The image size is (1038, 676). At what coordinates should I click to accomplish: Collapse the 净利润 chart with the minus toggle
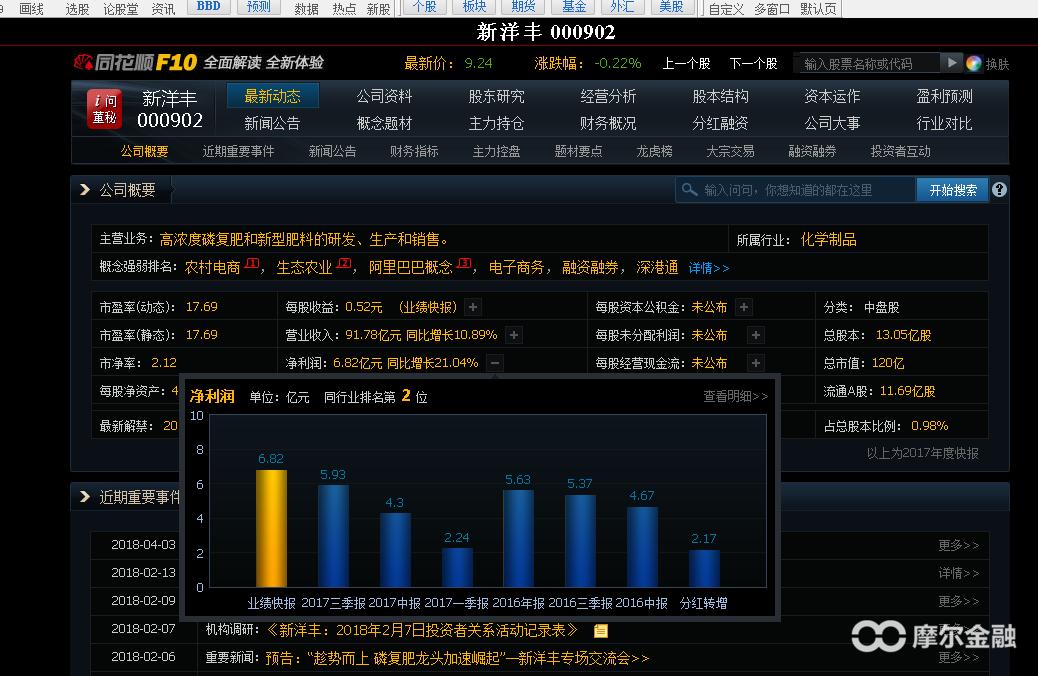(x=494, y=363)
